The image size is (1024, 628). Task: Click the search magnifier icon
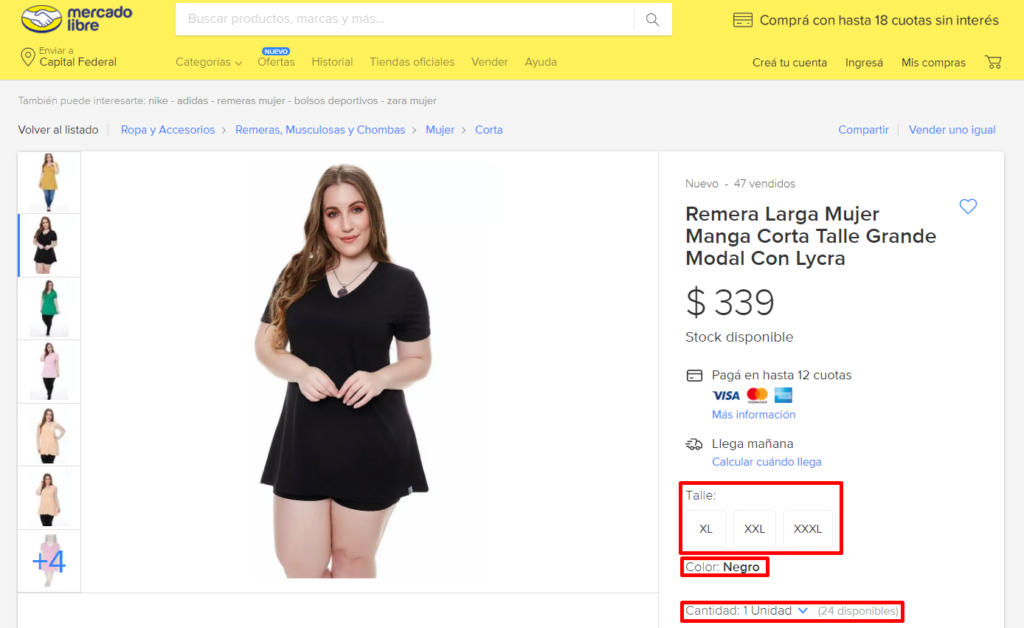(652, 20)
